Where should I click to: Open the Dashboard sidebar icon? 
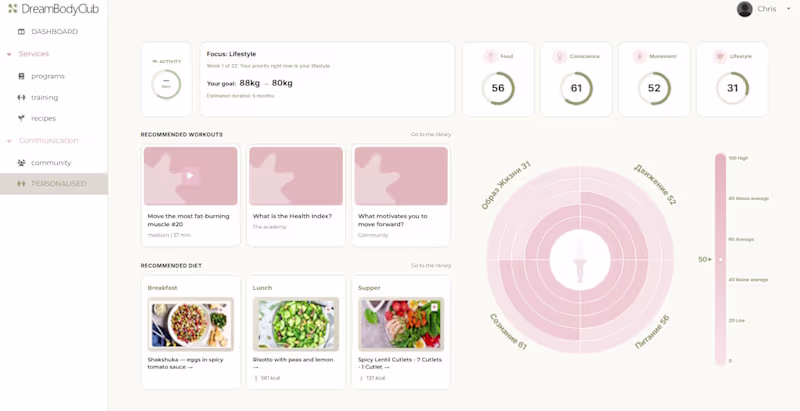(21, 32)
